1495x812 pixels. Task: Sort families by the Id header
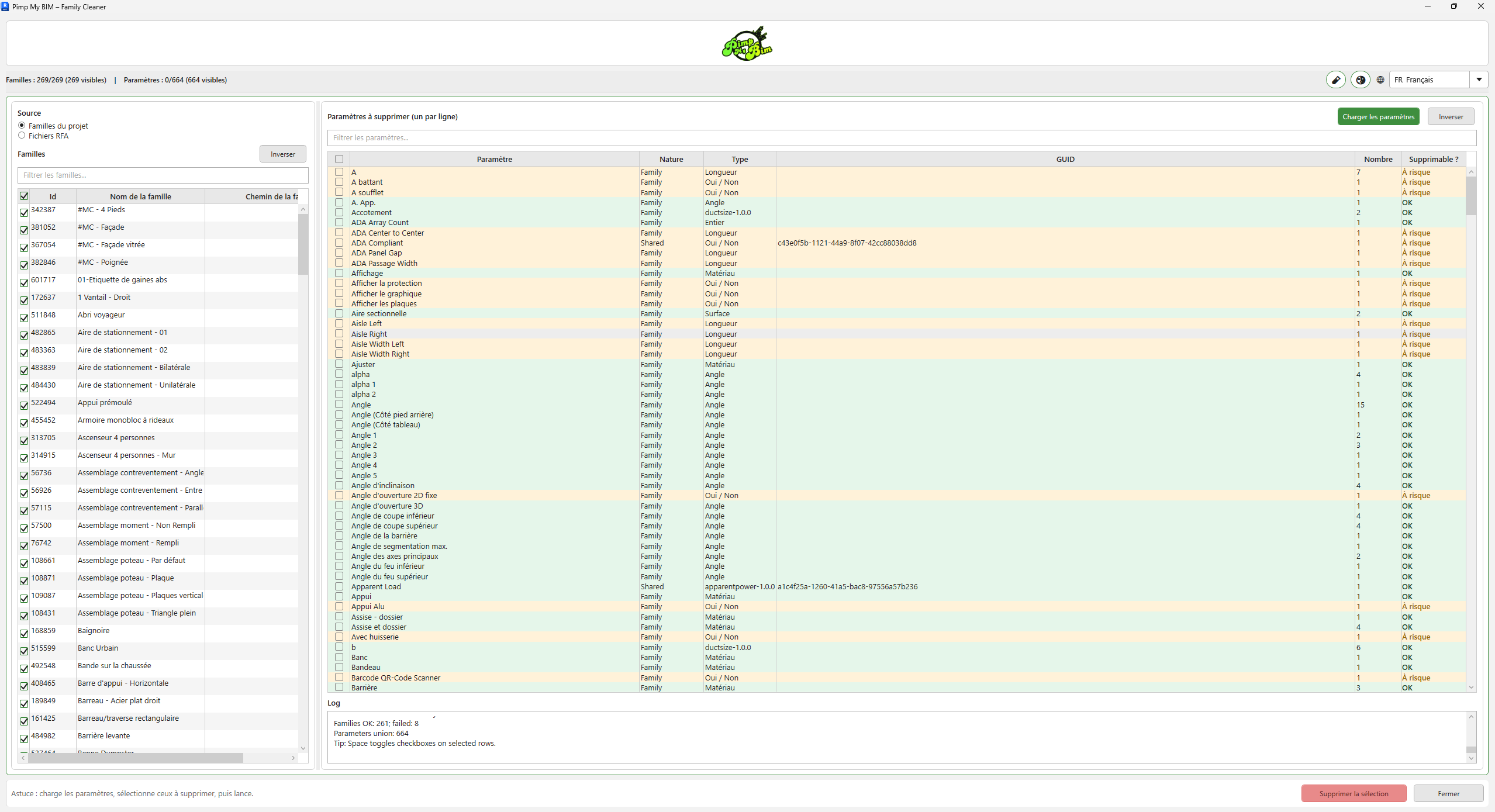[53, 196]
